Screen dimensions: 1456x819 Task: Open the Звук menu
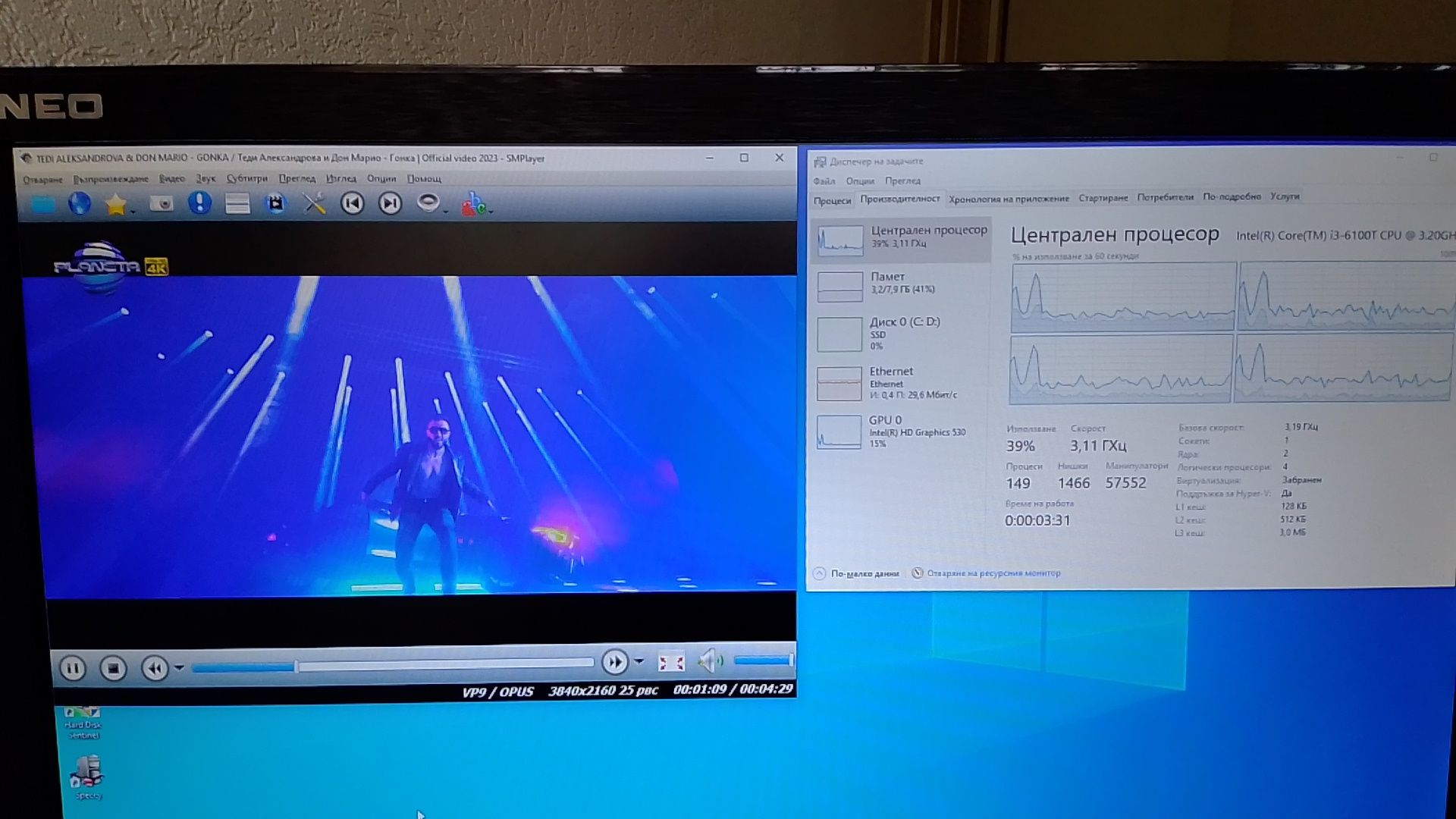coord(206,179)
